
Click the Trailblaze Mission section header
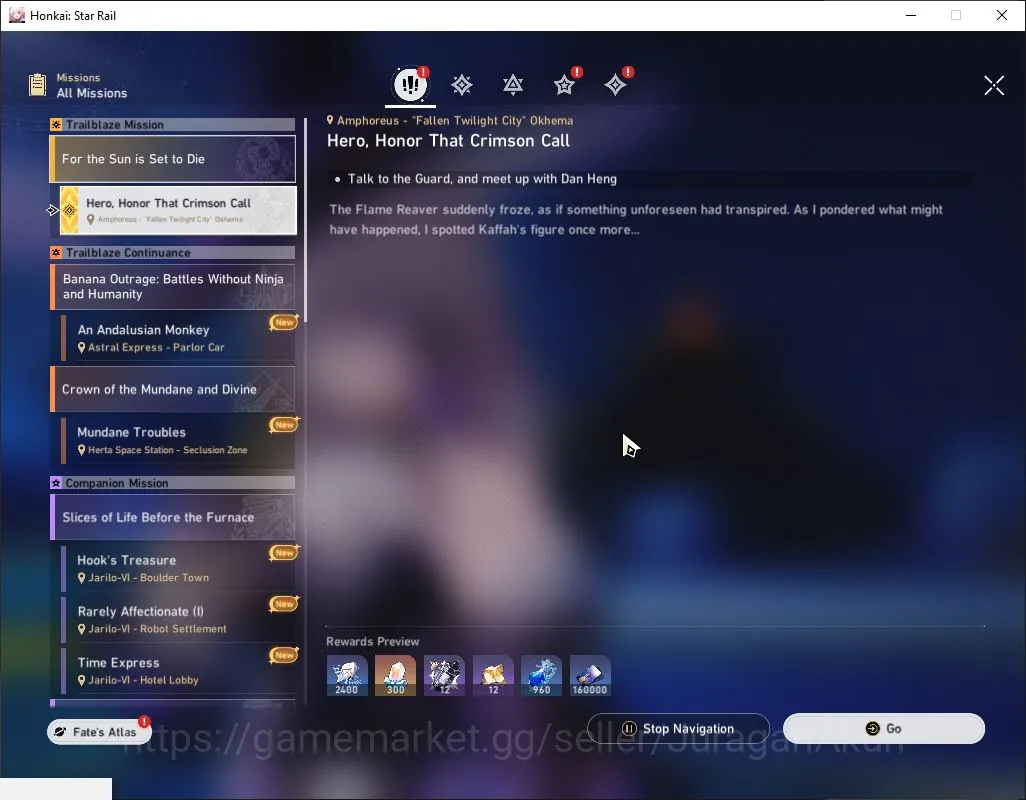pos(173,124)
